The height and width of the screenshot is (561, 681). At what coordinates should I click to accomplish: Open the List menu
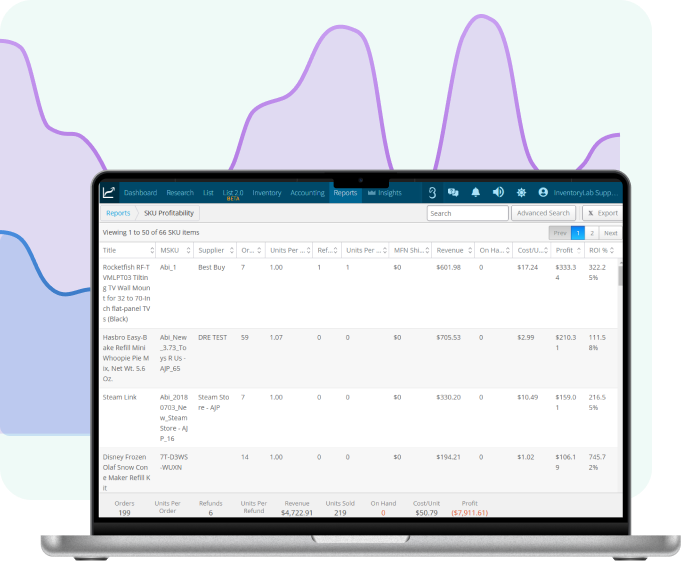208,193
